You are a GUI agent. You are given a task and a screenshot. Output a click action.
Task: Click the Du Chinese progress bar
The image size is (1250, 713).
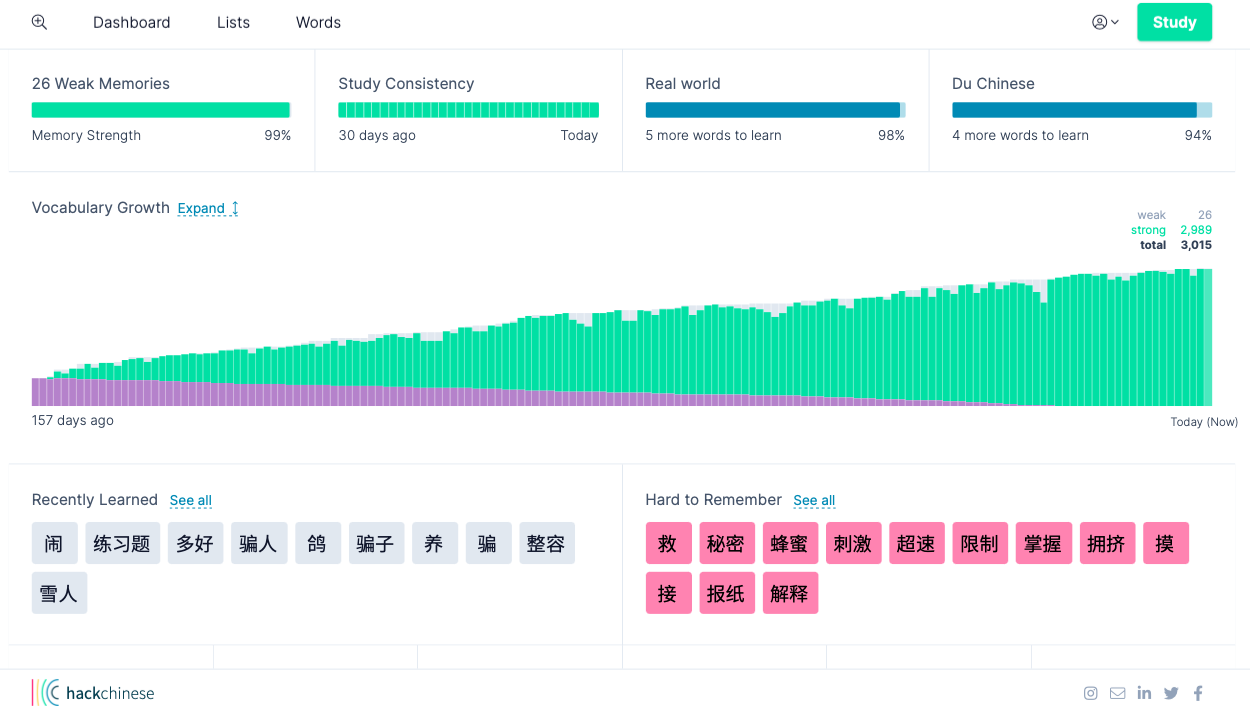coord(1081,110)
